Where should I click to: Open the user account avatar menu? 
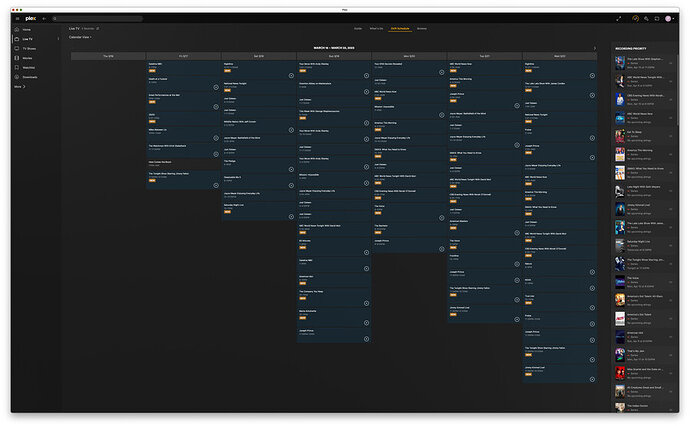(x=669, y=18)
